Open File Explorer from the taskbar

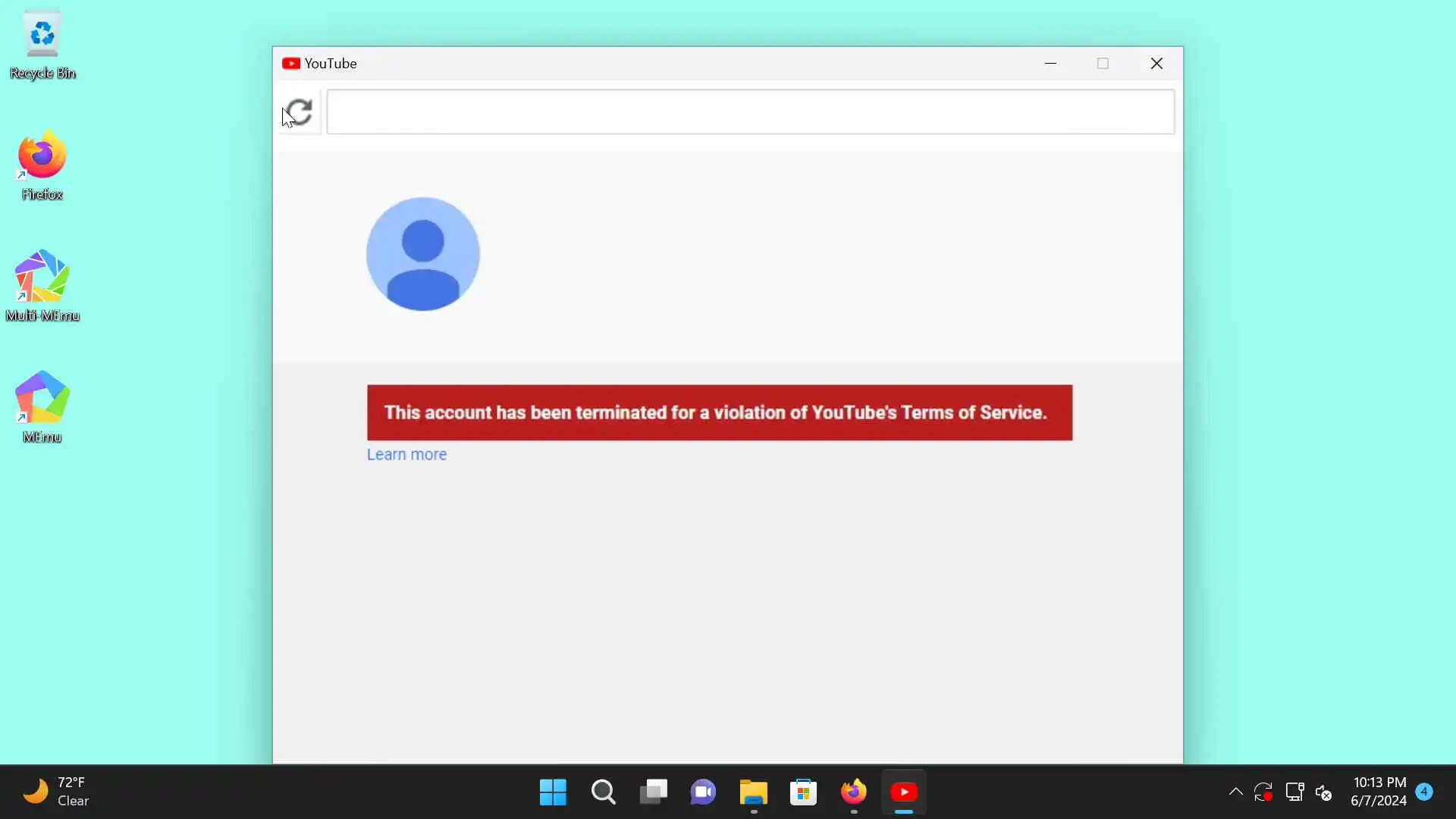click(753, 792)
